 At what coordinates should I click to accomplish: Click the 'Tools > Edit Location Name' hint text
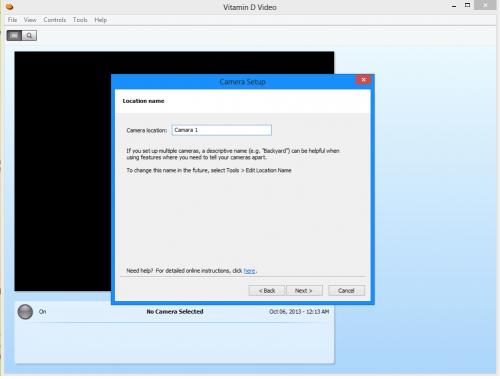pos(259,170)
